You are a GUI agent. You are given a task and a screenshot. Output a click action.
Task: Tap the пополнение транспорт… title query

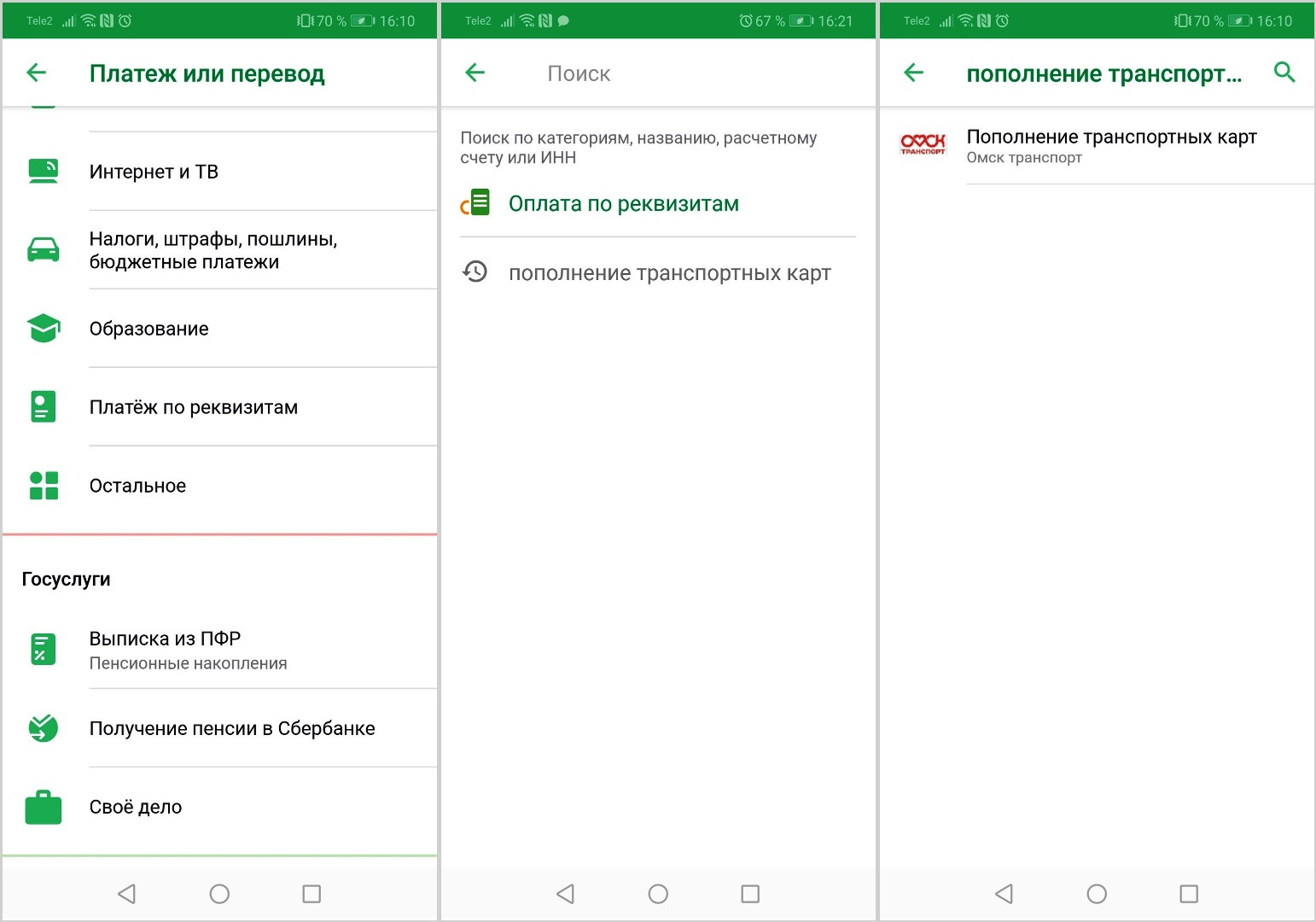[x=1103, y=74]
